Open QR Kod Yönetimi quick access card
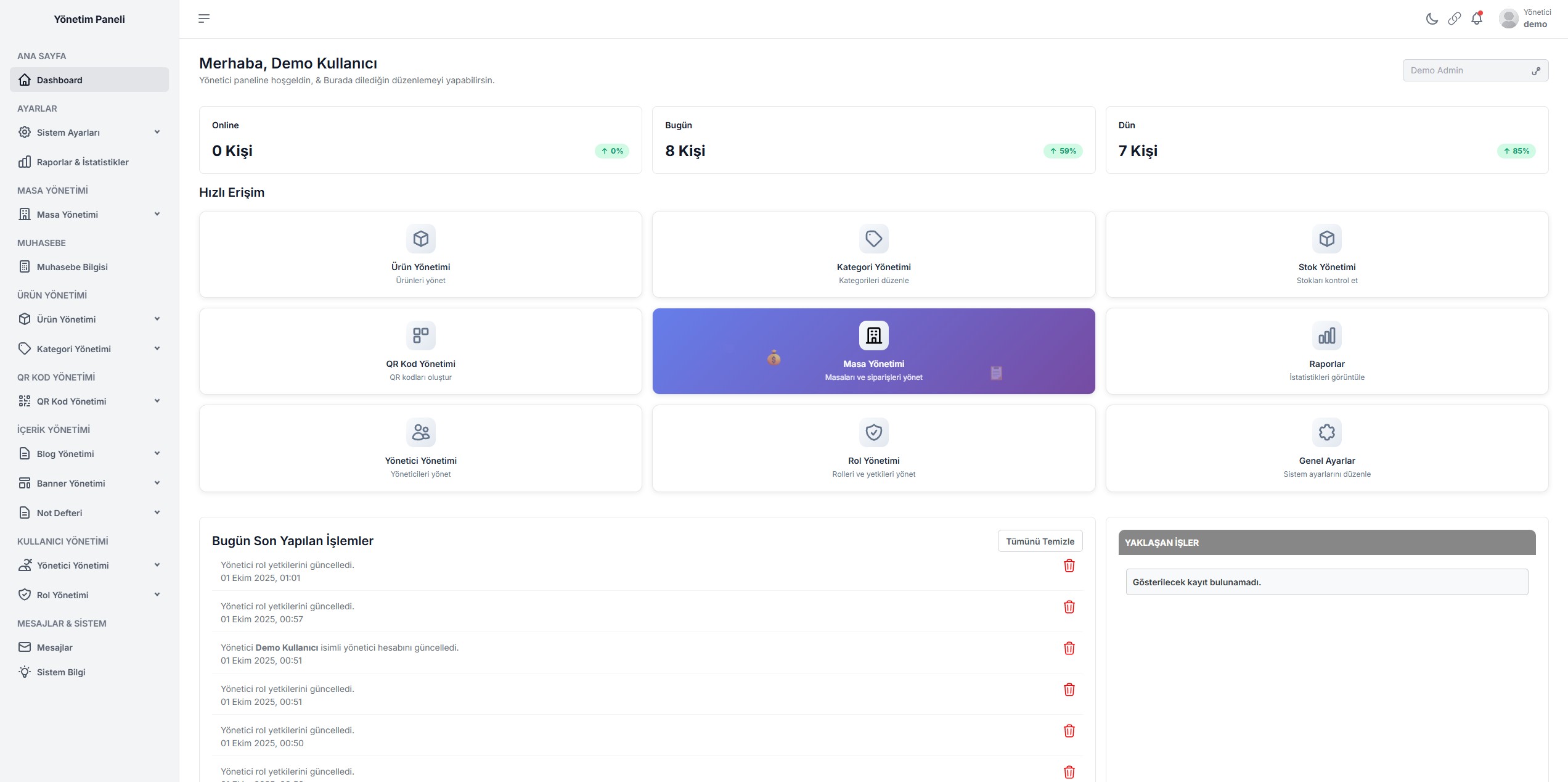Viewport: 1568px width, 782px height. [x=420, y=352]
